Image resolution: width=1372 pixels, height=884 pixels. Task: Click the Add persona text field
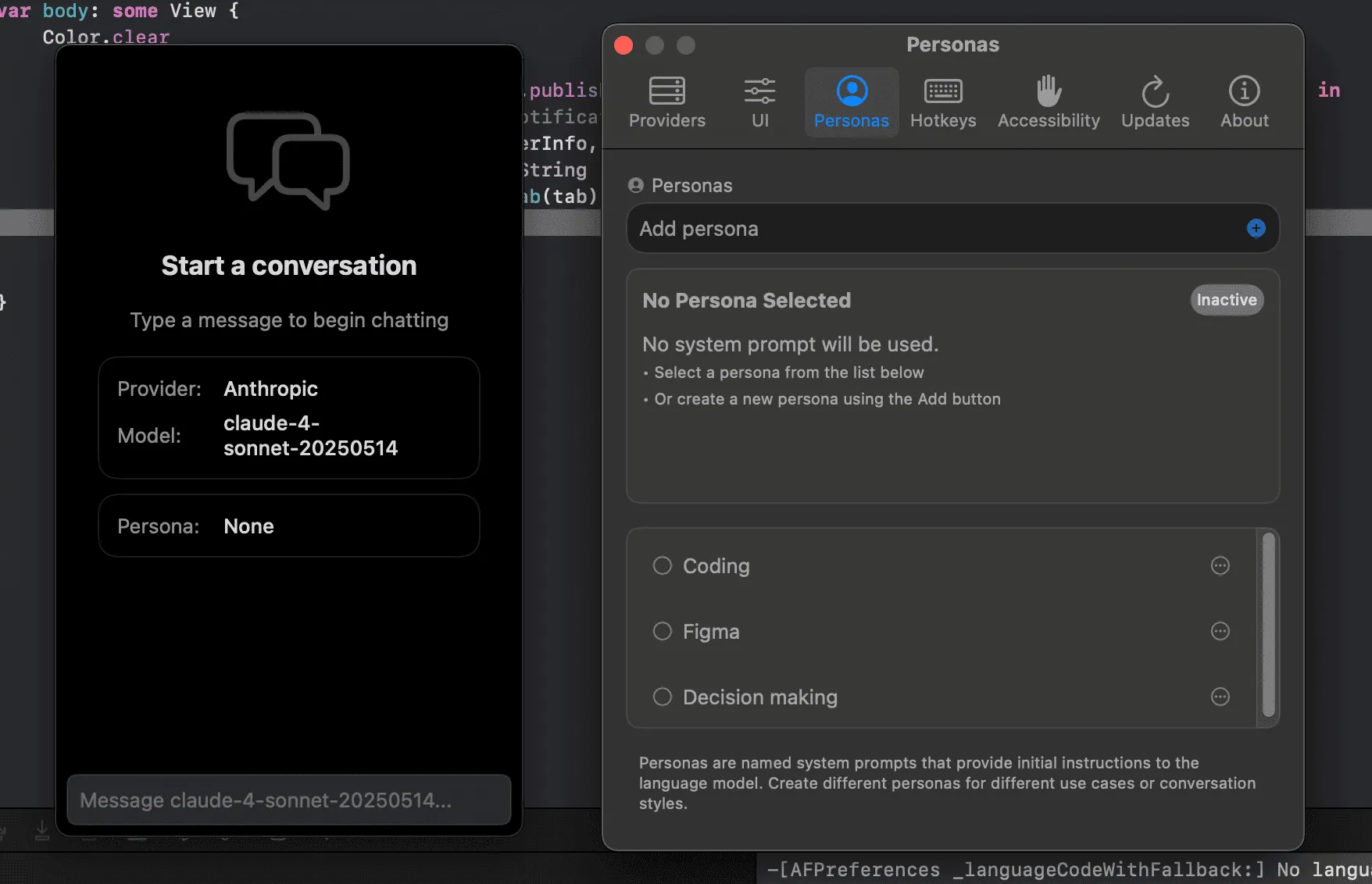930,229
